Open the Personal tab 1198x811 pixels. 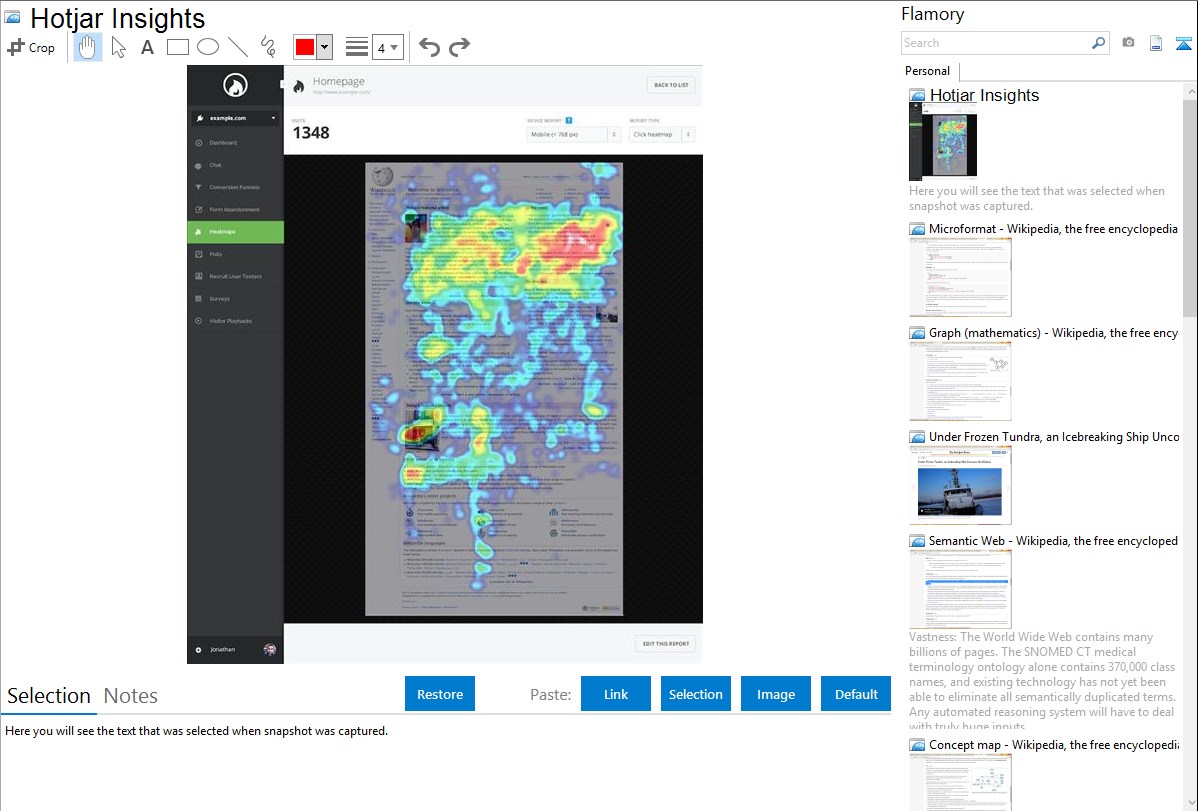click(x=927, y=71)
